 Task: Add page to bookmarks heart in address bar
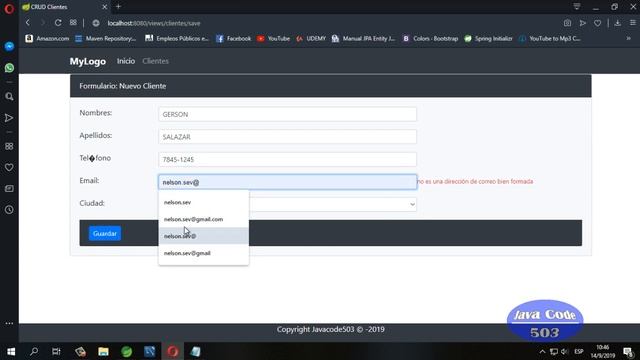pos(597,23)
